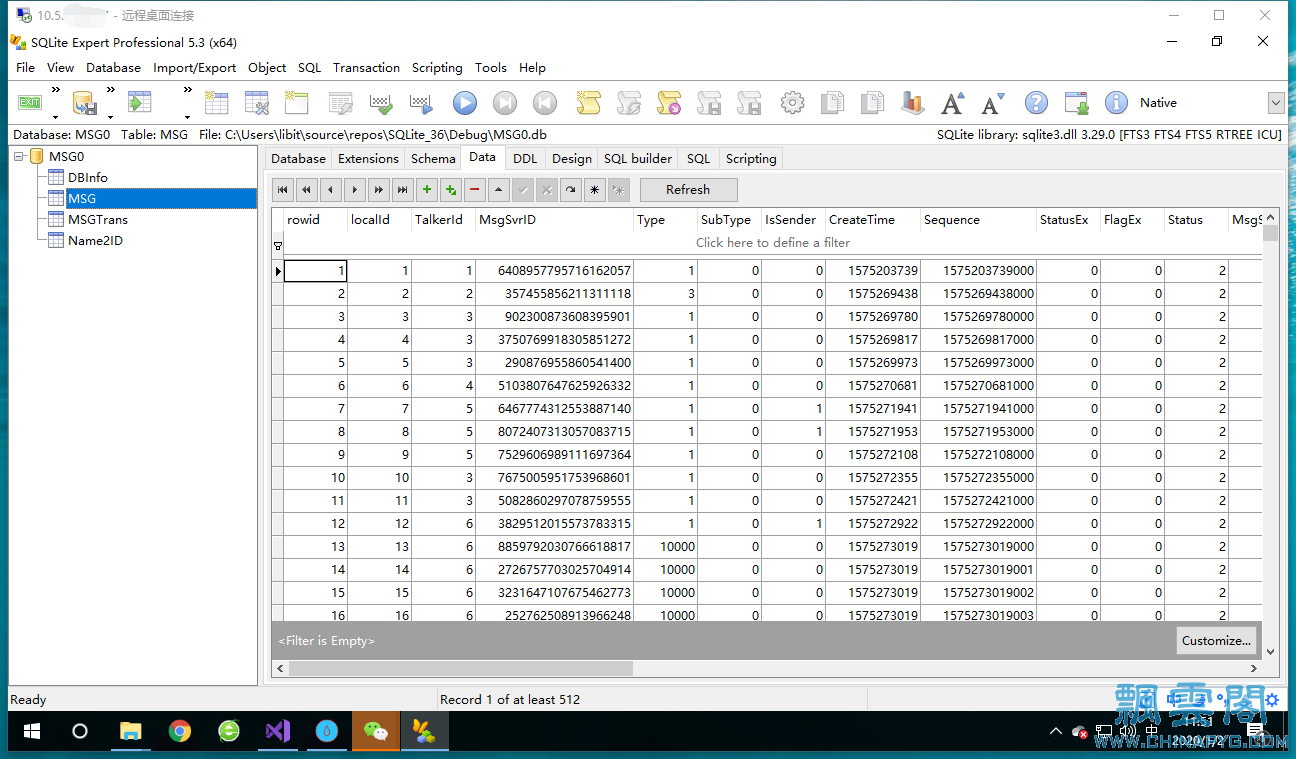Go to previous record navigator arrow
Viewport: 1296px width, 759px height.
(331, 189)
